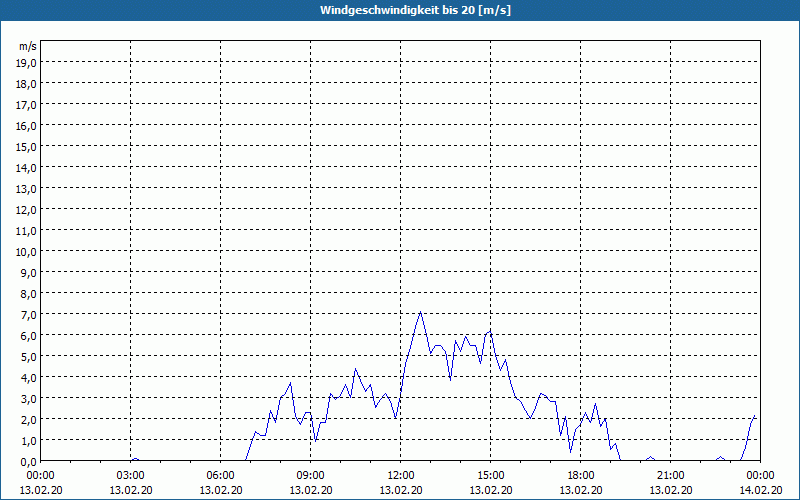The height and width of the screenshot is (500, 800).
Task: Click the "15,0" y-axis value
Action: (x=27, y=146)
